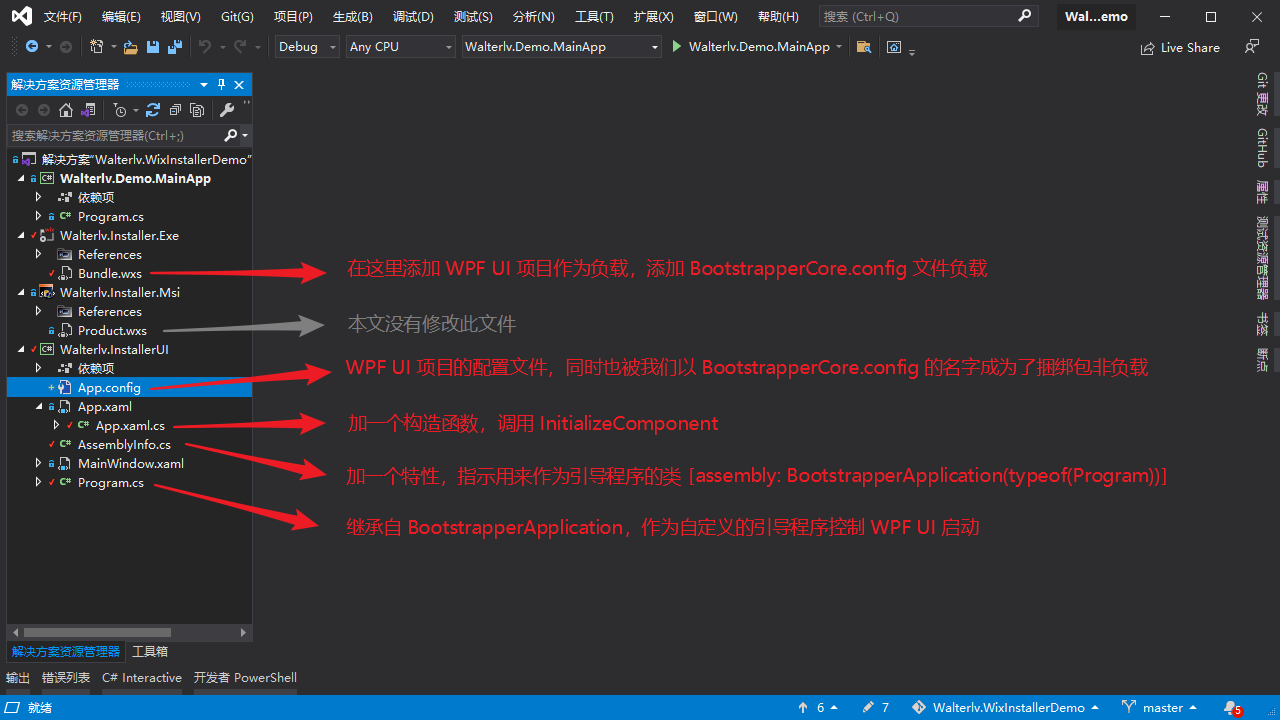Toggle the solution/folder view switch icon

[x=89, y=110]
